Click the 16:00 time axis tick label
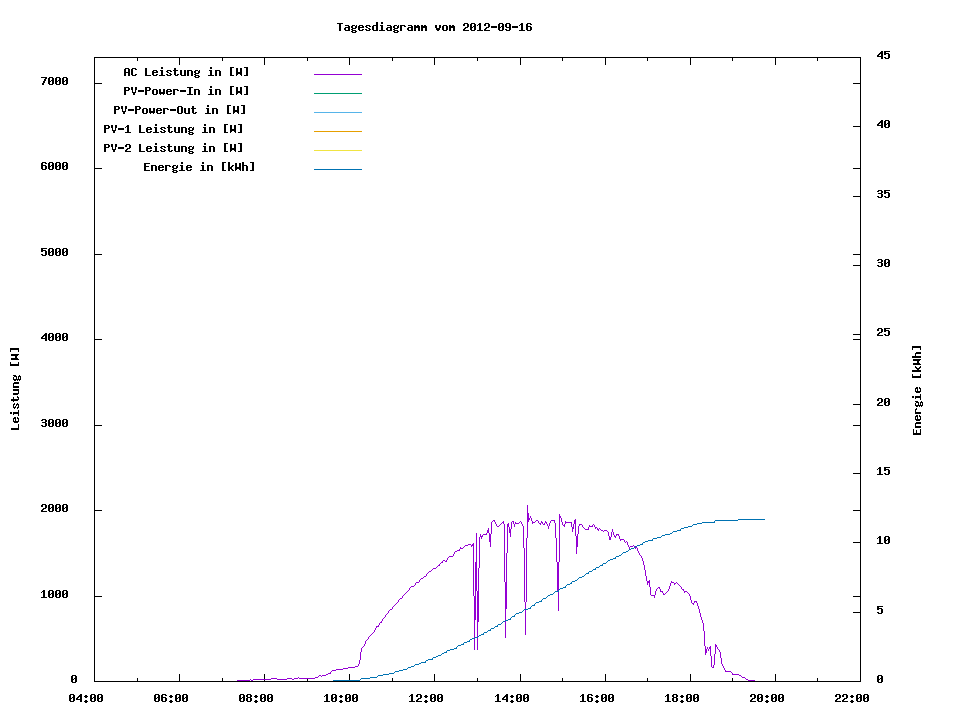The height and width of the screenshot is (720, 960). point(597,698)
